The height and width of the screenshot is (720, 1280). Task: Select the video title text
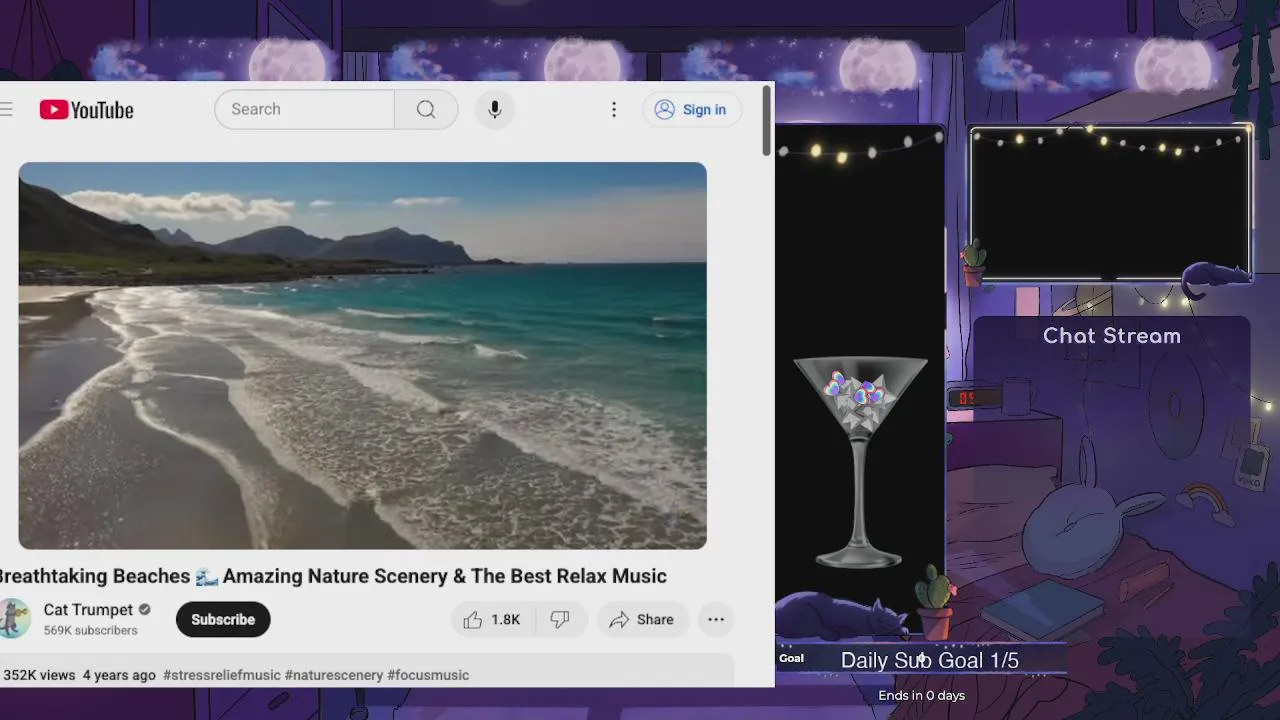[332, 576]
